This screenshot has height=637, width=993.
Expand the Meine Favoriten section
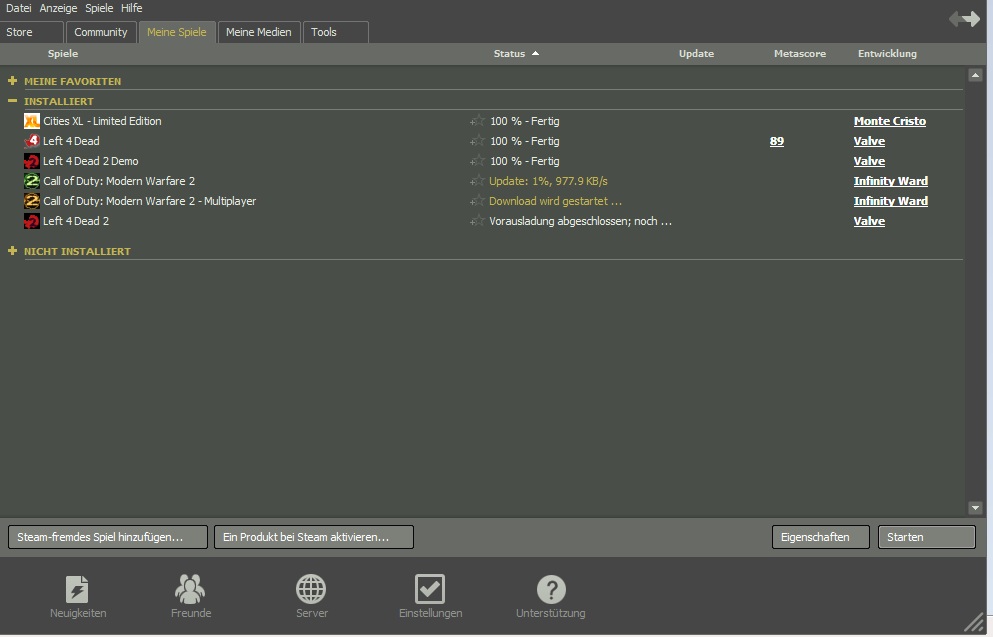[12, 81]
